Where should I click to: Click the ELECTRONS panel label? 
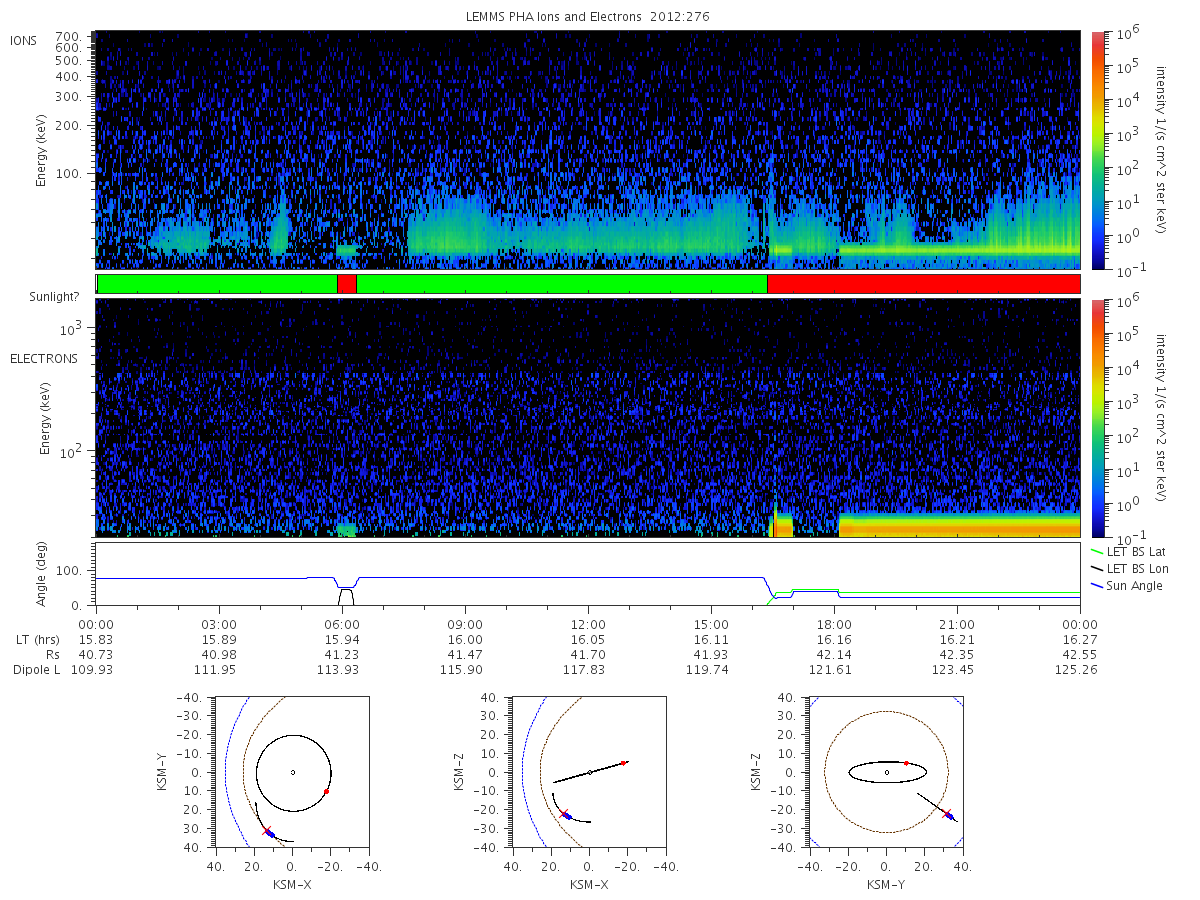pos(43,358)
